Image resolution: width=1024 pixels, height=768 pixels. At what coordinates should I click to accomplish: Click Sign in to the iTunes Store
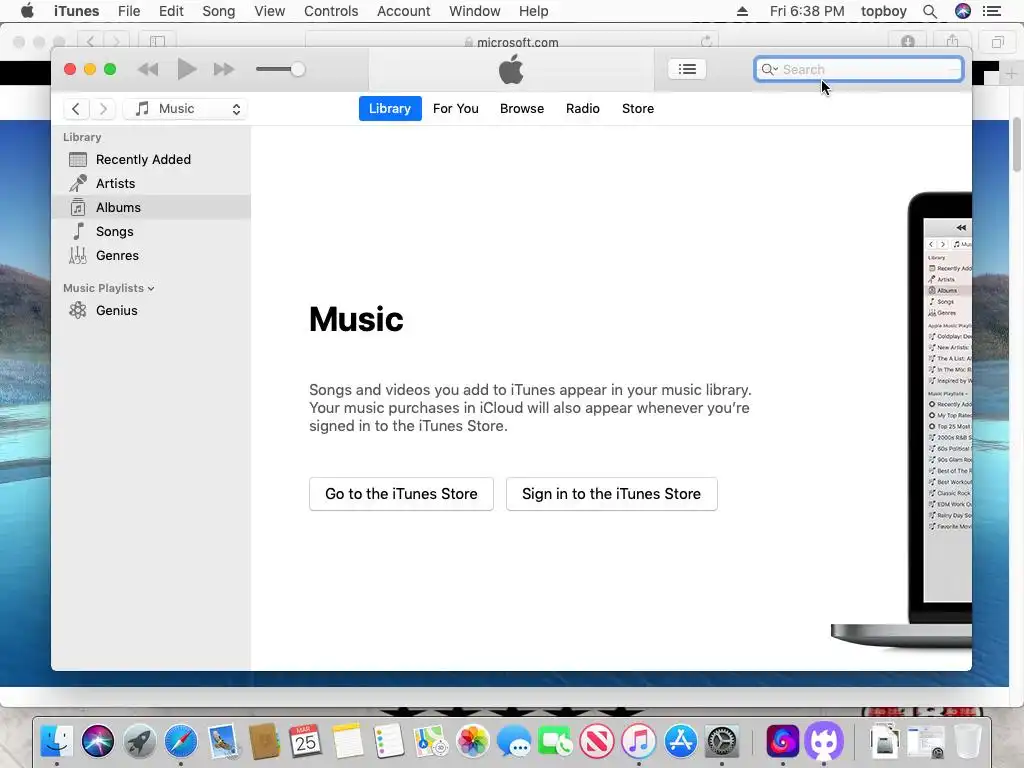click(x=611, y=494)
